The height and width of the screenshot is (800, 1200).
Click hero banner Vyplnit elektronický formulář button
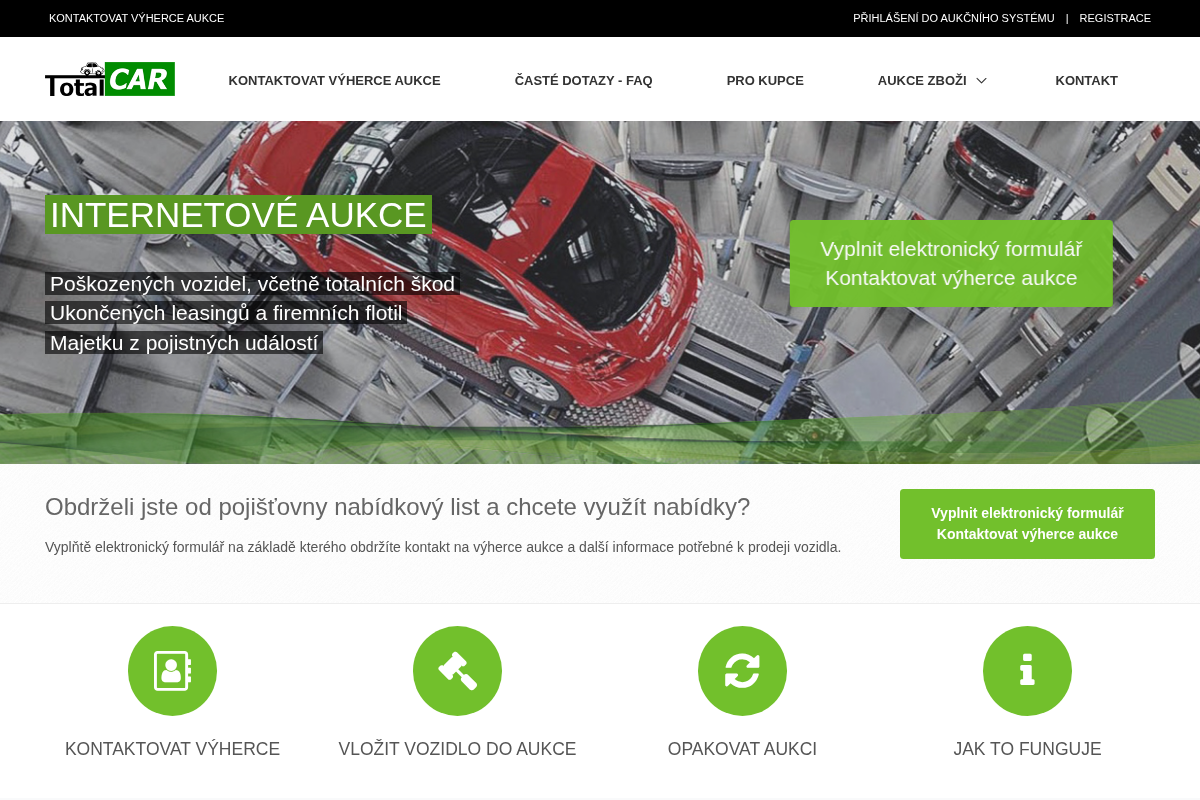tap(951, 264)
